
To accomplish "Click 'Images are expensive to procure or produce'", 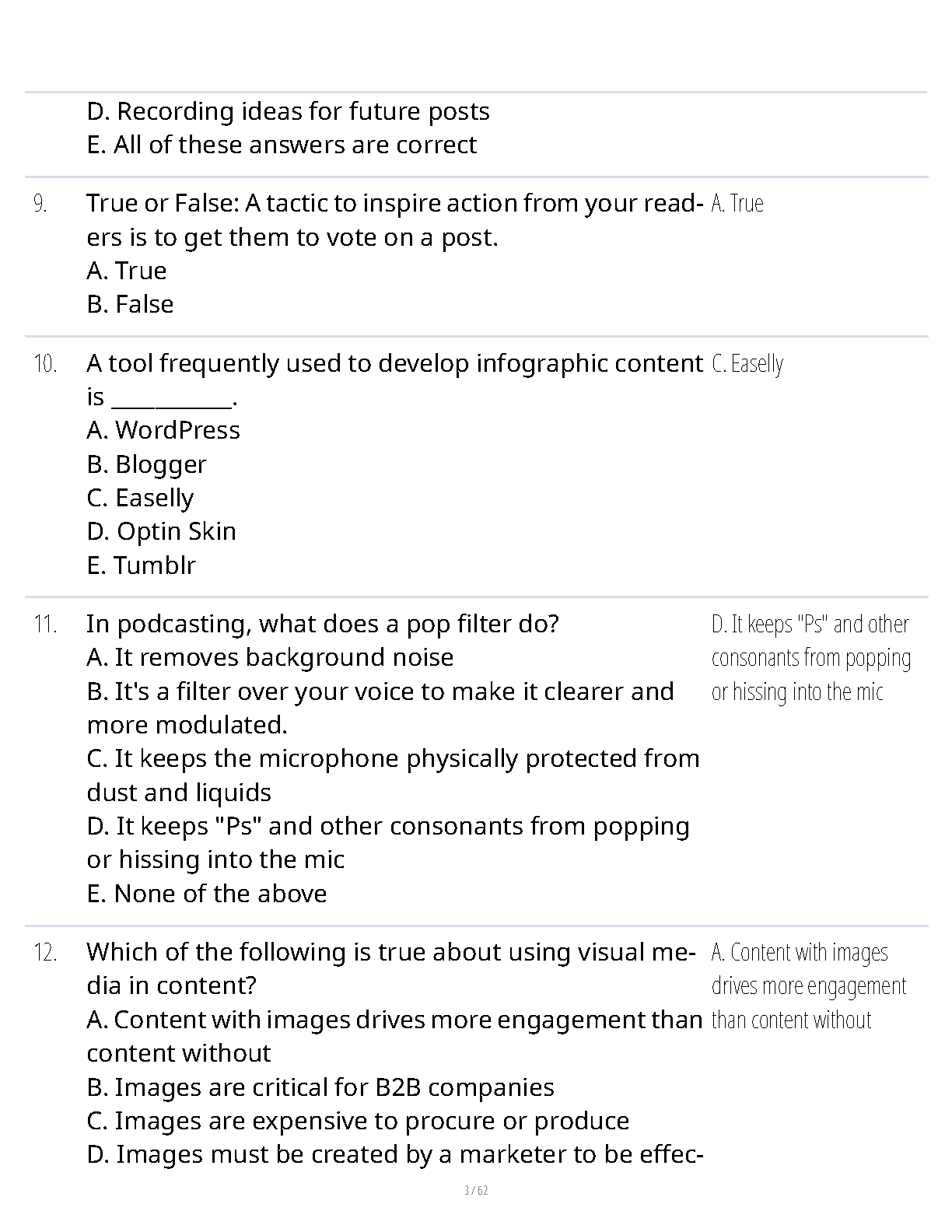I will pyautogui.click(x=359, y=1121).
